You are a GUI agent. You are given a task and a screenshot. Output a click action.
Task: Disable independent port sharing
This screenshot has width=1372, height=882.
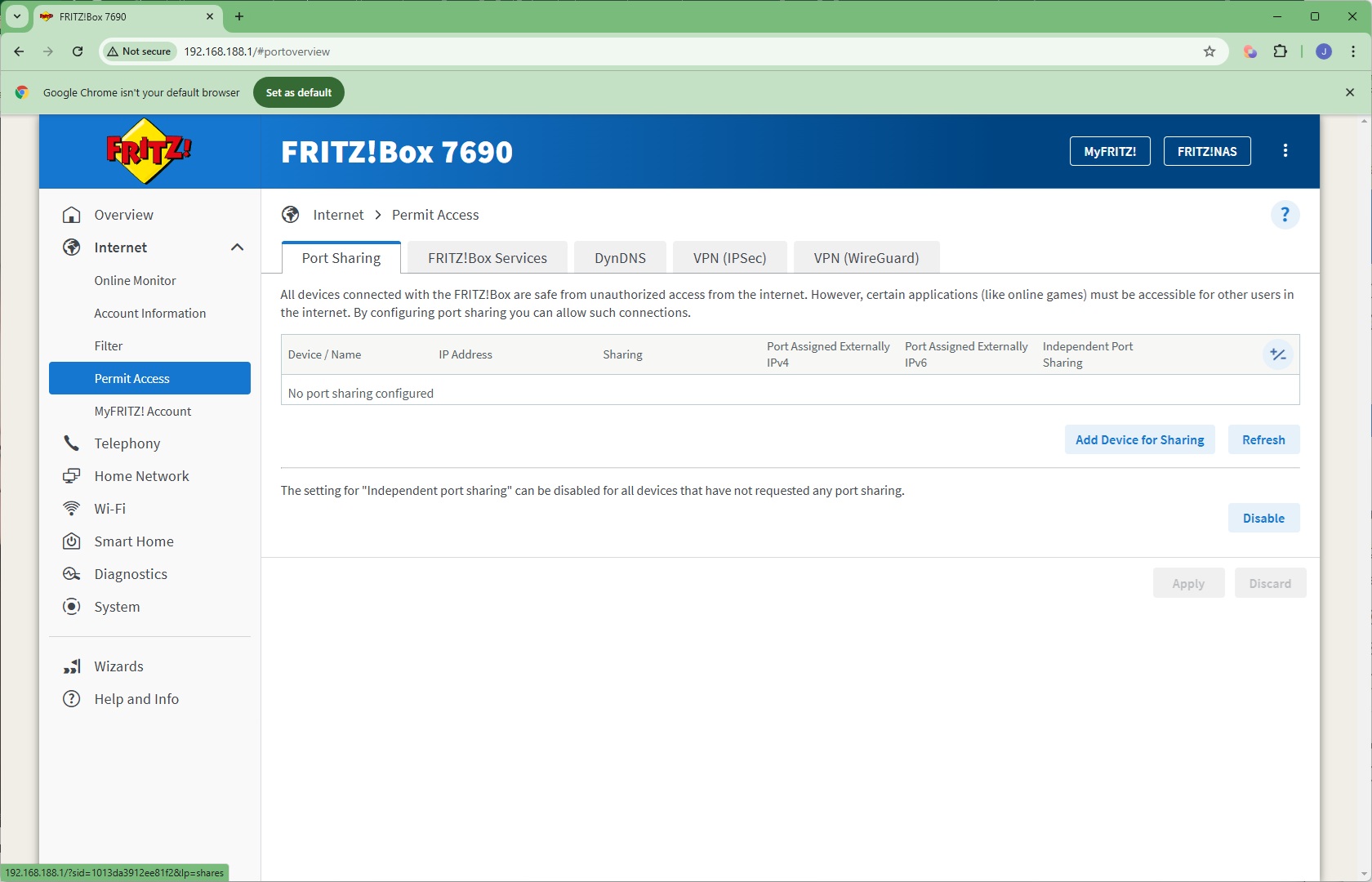coord(1263,518)
